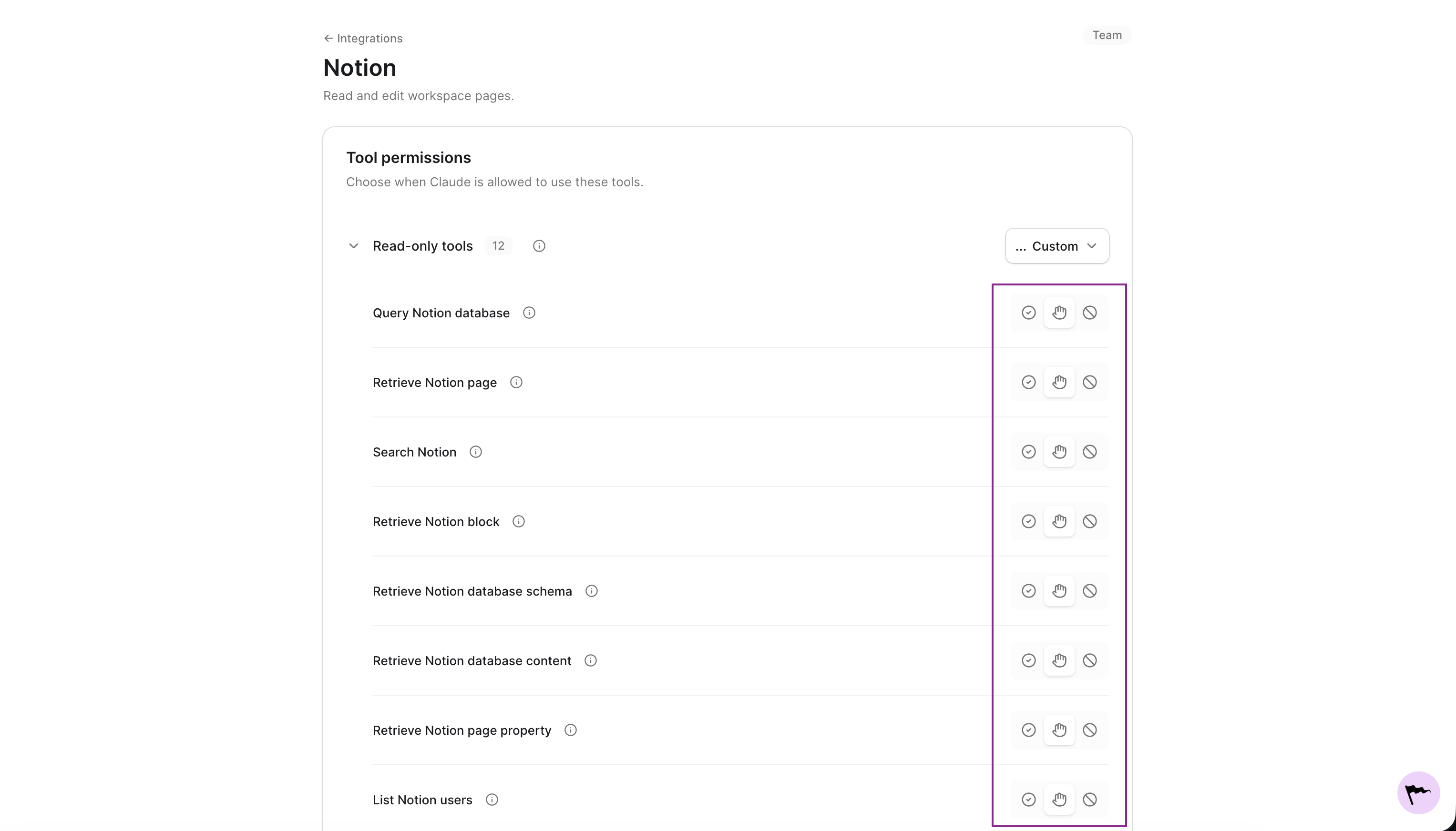This screenshot has width=1456, height=831.
Task: Always allow Retrieve Notion block
Action: [1028, 522]
